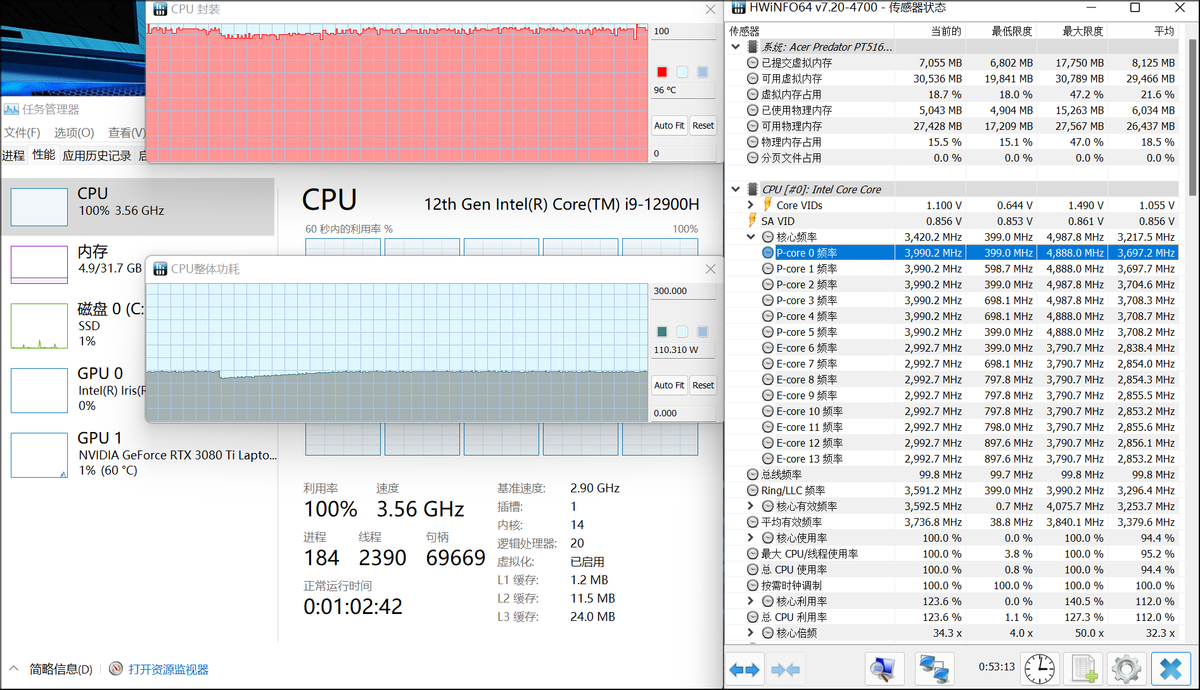Click the clock reset timer icon
Image resolution: width=1200 pixels, height=690 pixels.
(x=1039, y=669)
